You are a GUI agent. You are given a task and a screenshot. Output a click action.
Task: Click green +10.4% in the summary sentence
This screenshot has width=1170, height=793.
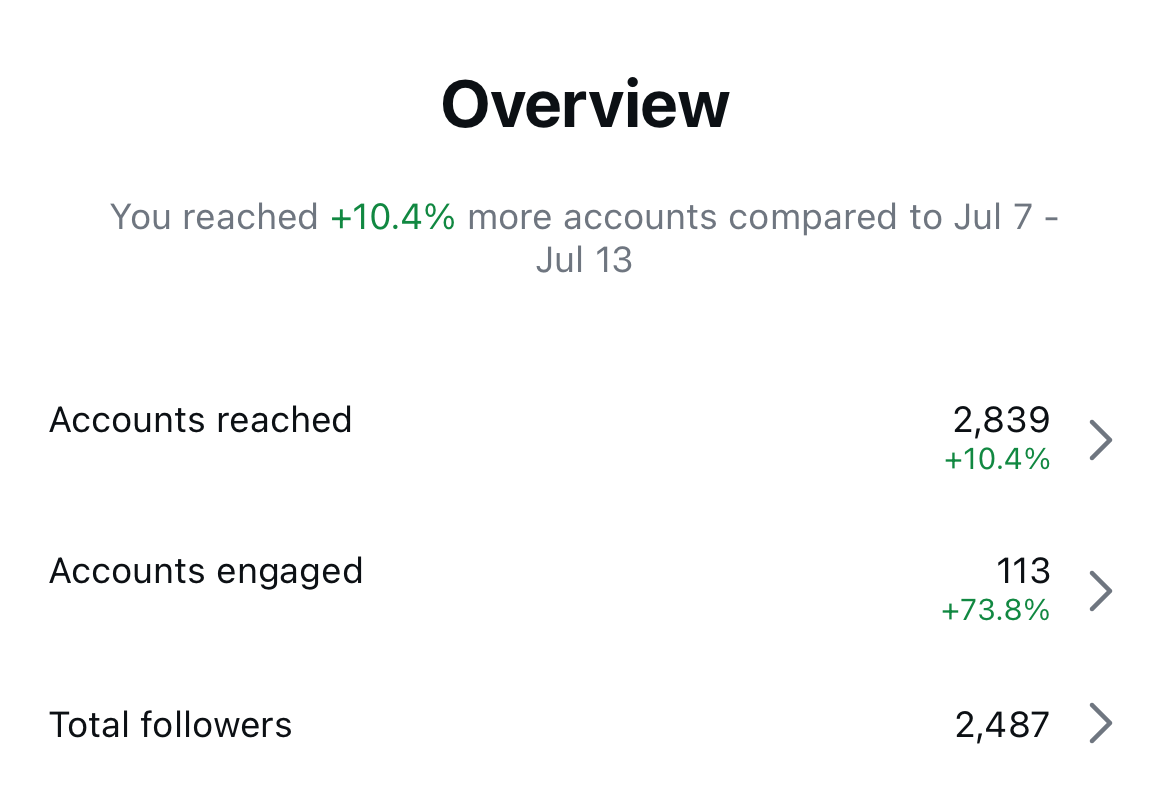pos(393,217)
